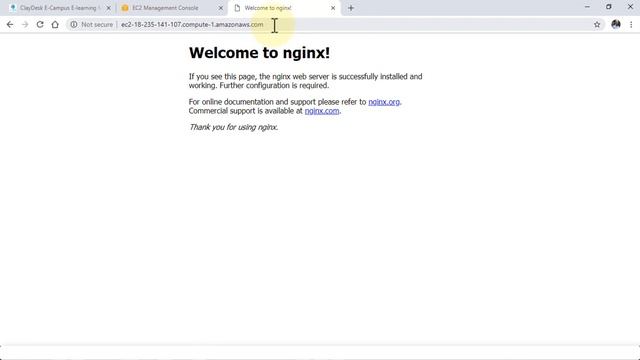This screenshot has width=640, height=360.
Task: Restore down the browser window
Action: pyautogui.click(x=609, y=7)
